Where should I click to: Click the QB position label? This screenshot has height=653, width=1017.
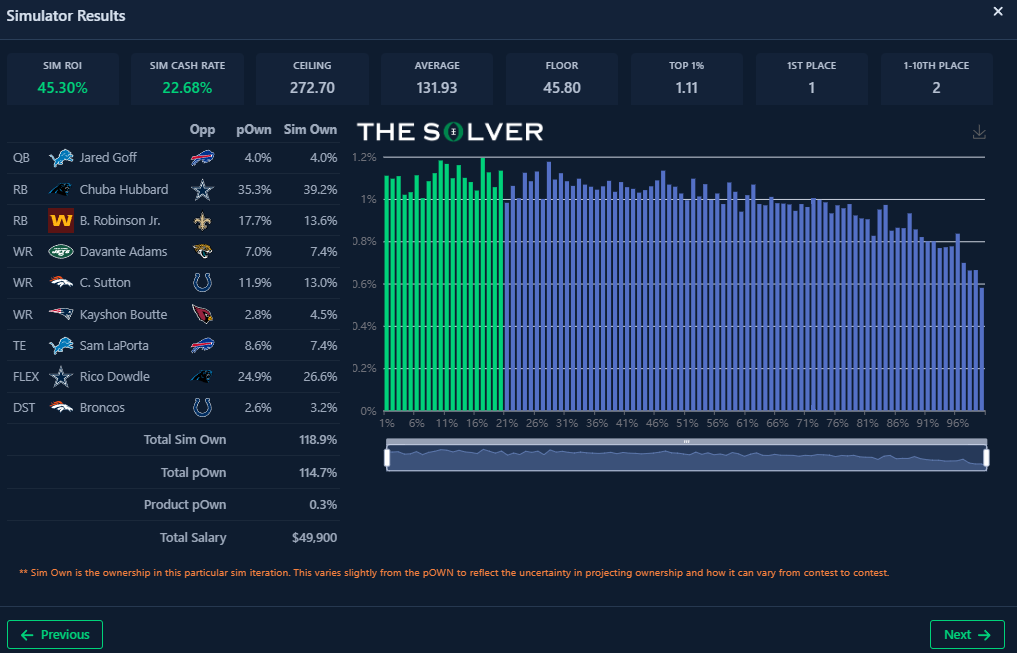[x=21, y=158]
